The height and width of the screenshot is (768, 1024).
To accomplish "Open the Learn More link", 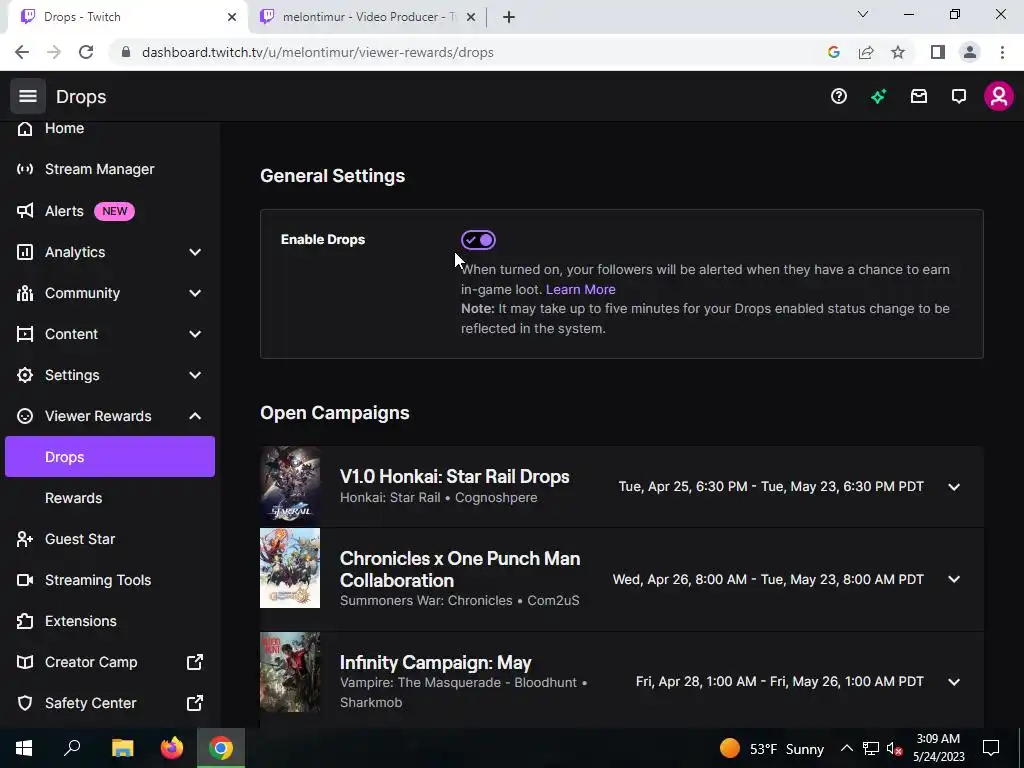I will [581, 289].
